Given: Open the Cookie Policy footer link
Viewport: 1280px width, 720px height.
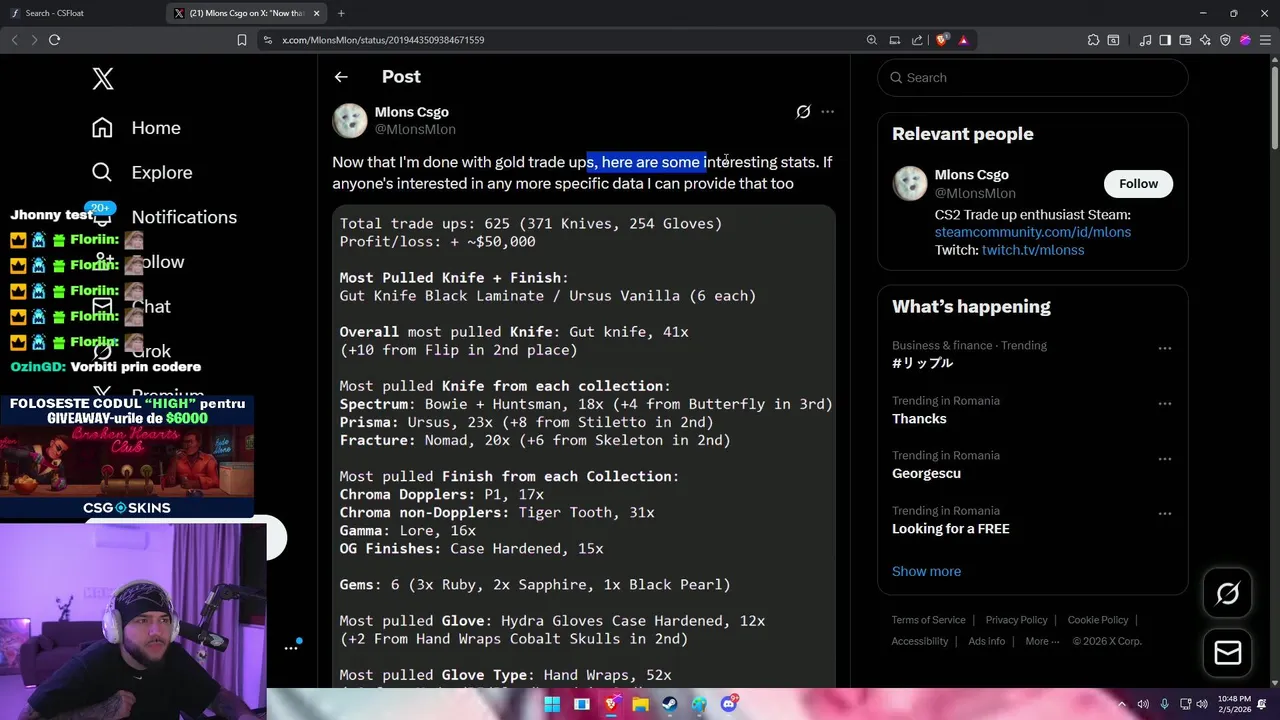Looking at the screenshot, I should click(1098, 620).
